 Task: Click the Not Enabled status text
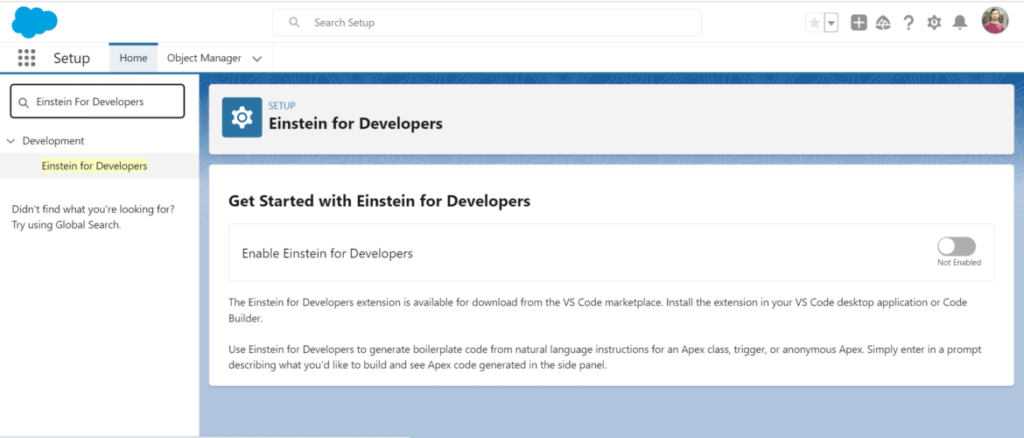(x=959, y=263)
